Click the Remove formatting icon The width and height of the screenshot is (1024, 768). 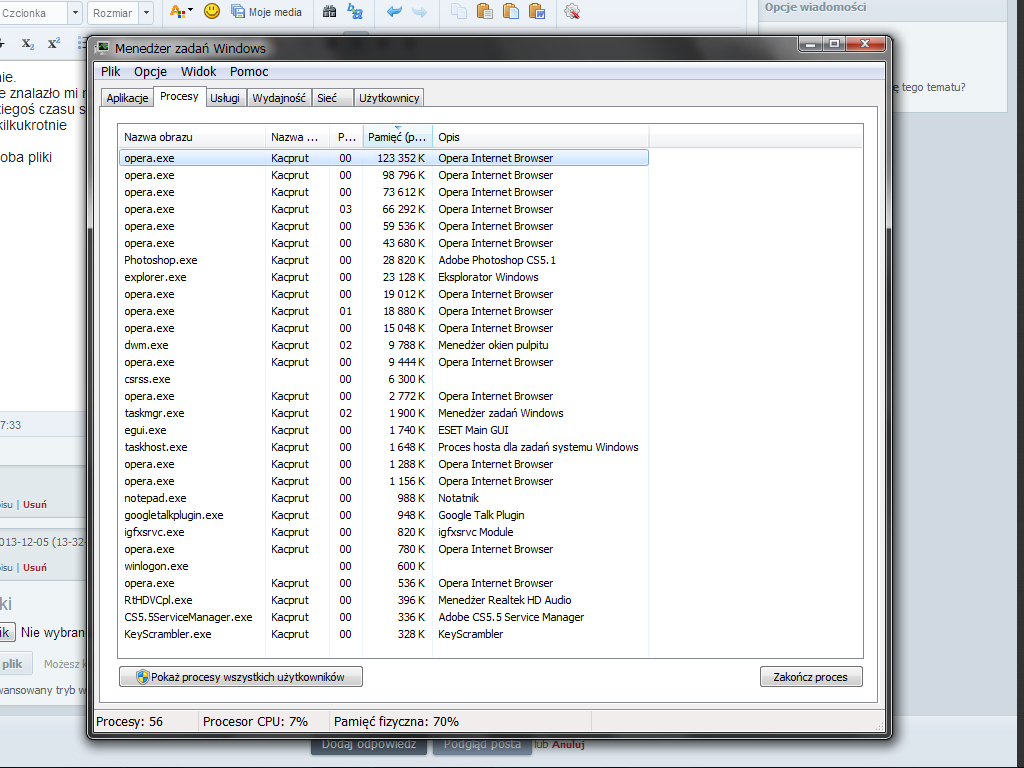tap(572, 11)
